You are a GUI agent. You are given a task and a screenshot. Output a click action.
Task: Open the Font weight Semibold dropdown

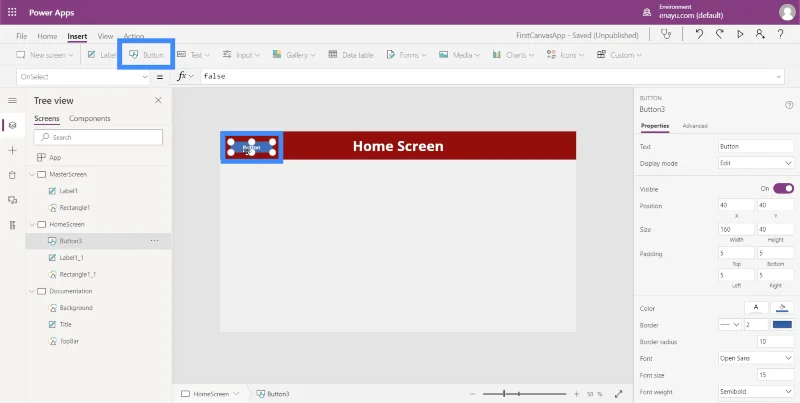756,392
